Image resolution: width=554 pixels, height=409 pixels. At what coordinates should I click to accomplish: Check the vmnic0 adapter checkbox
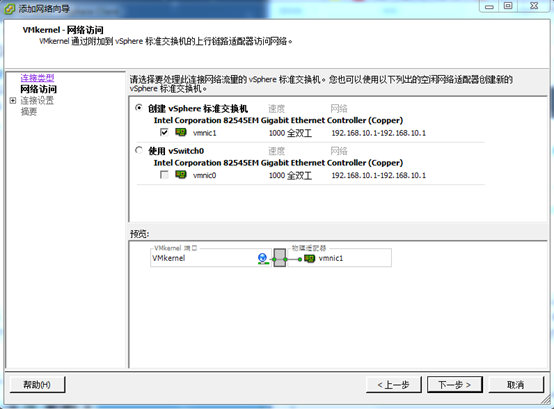(164, 174)
